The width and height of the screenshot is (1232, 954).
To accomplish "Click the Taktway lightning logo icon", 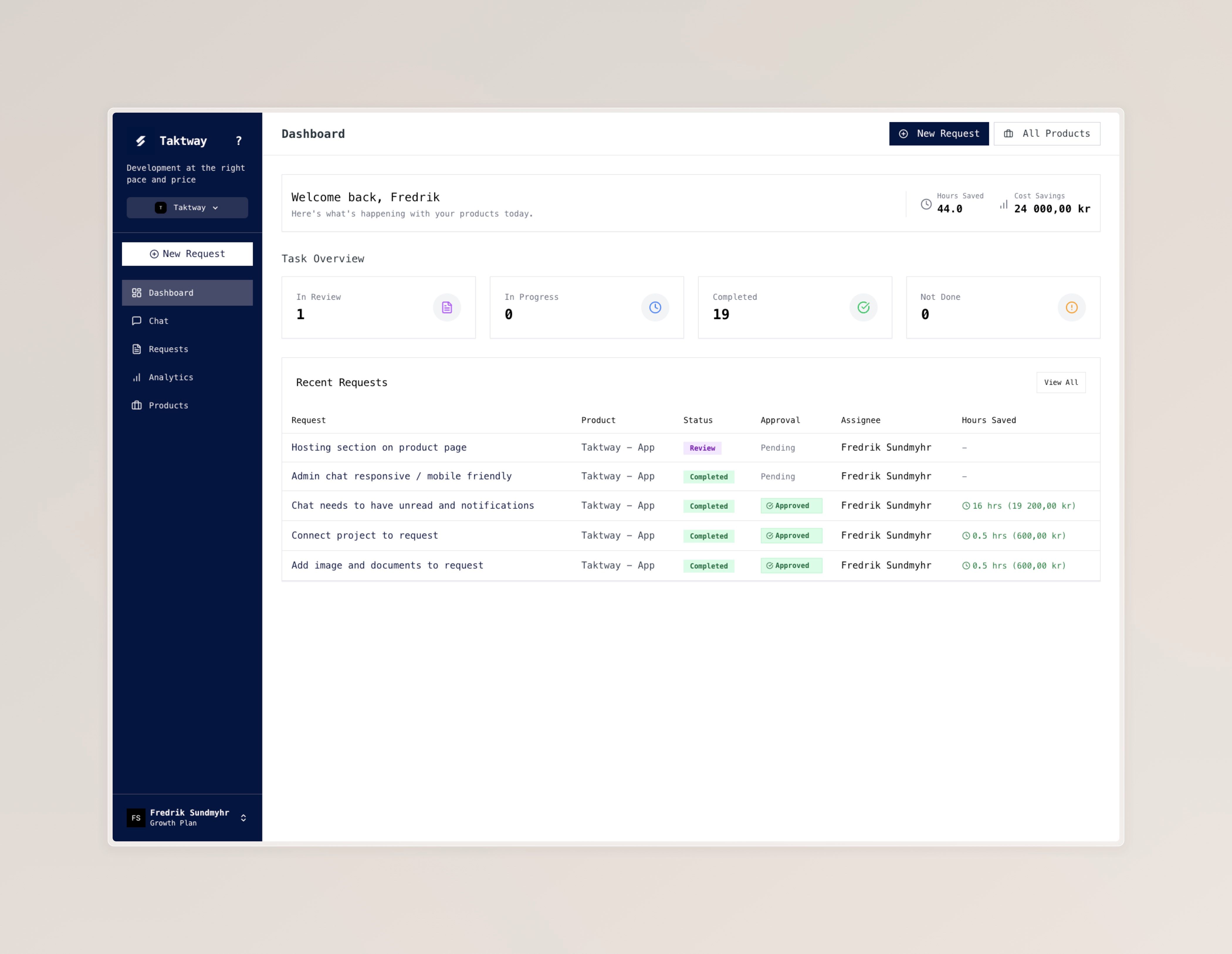I will click(141, 141).
